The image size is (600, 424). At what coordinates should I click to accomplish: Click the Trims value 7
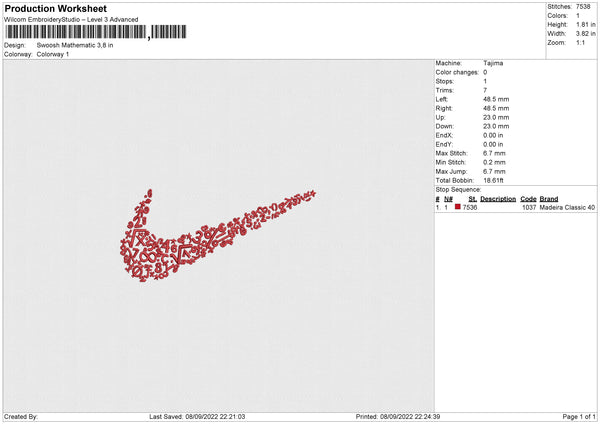pyautogui.click(x=485, y=90)
